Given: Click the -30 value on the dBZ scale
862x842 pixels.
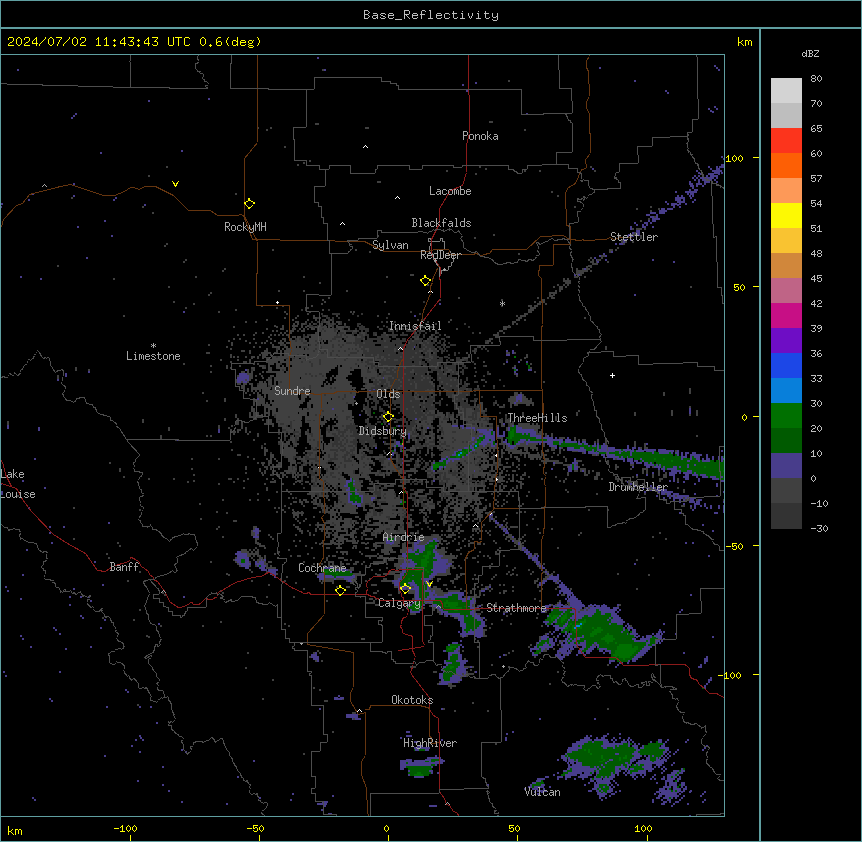Looking at the screenshot, I should tap(819, 528).
